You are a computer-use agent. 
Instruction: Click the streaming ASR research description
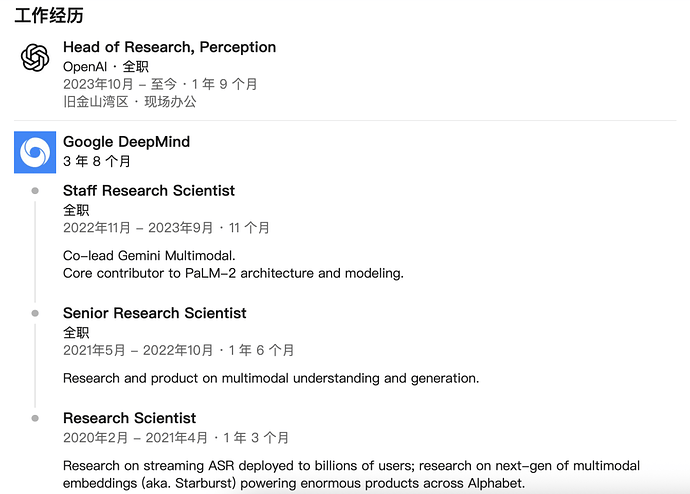pos(352,474)
